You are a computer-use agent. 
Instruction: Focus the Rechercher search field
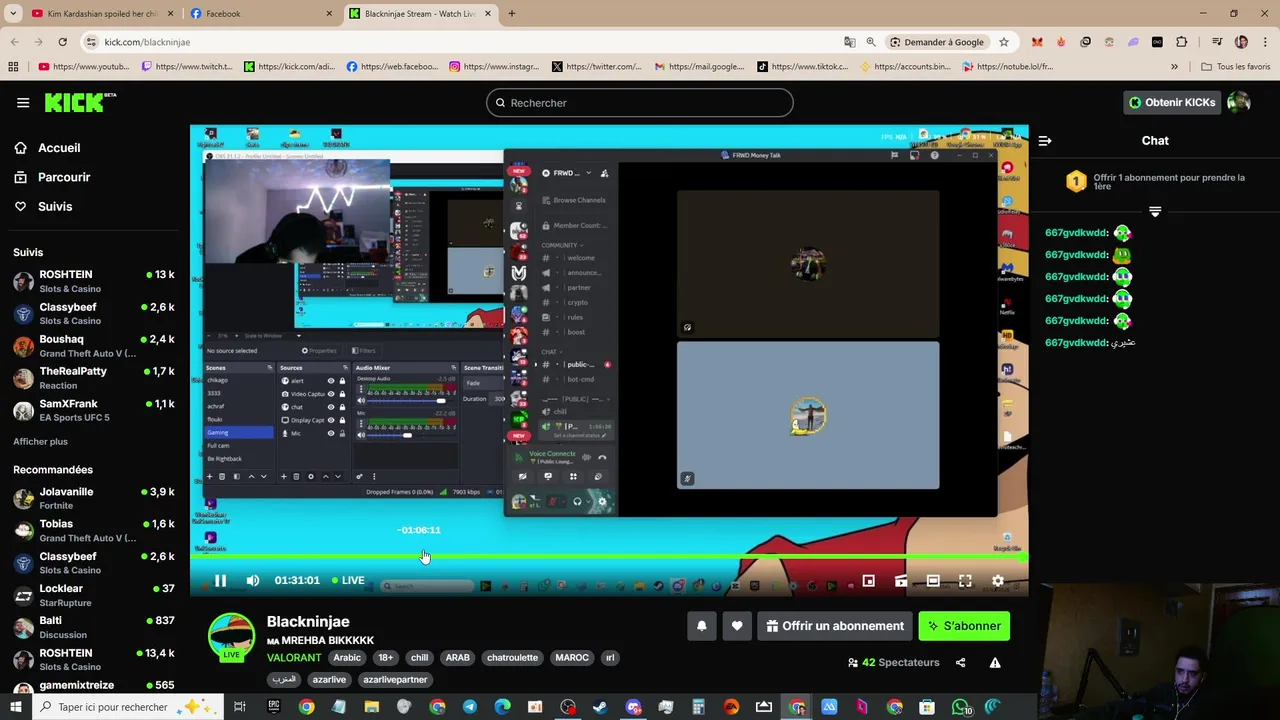640,102
